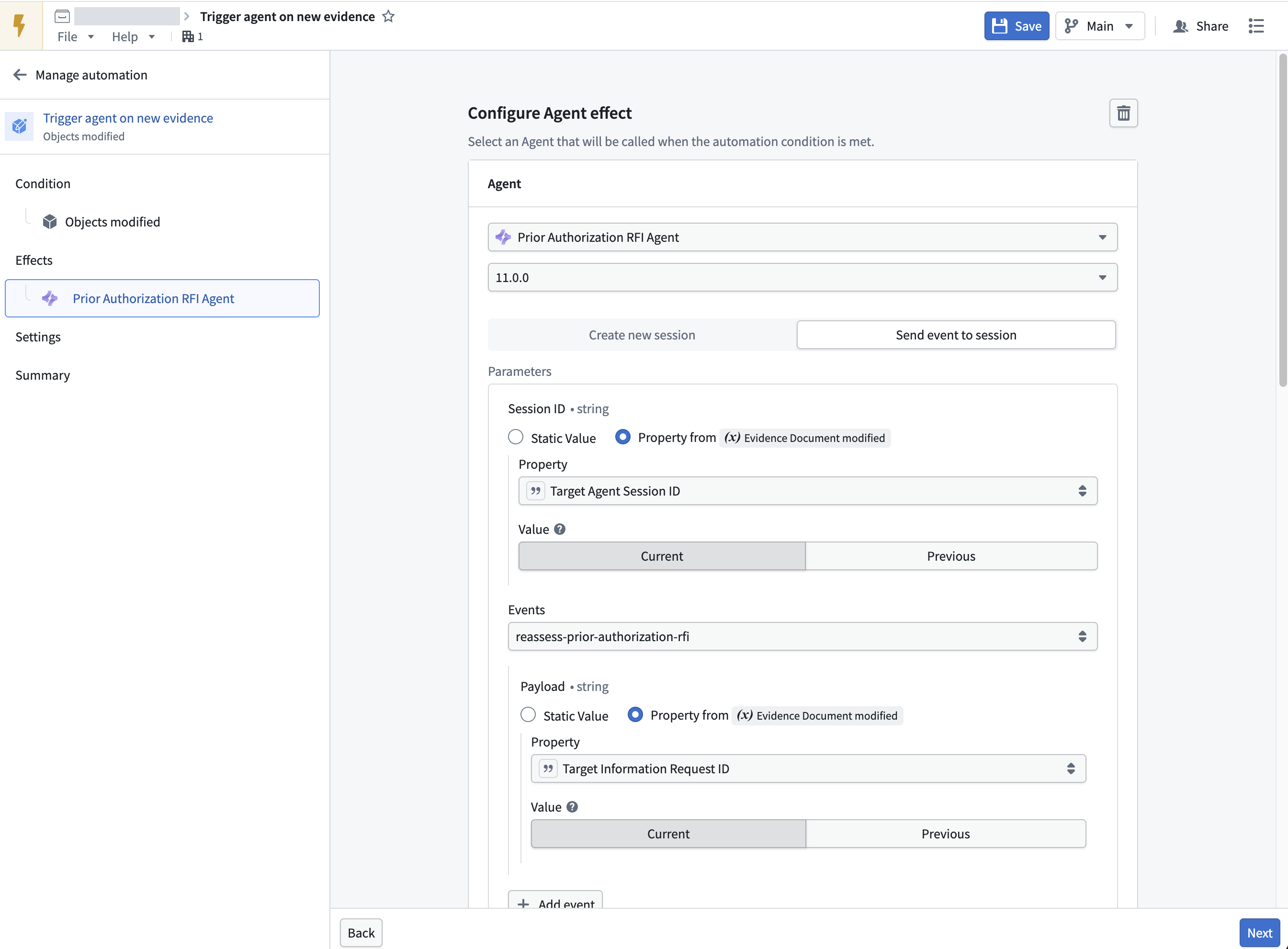Choose Current value for Session ID

point(662,555)
